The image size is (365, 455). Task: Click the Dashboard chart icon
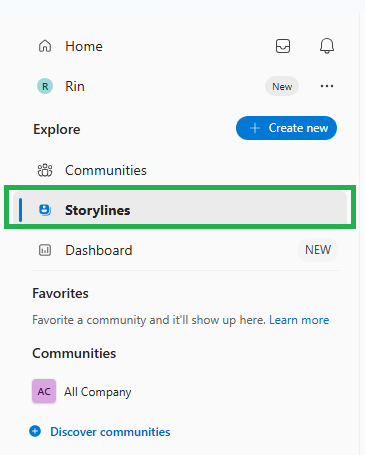coord(45,250)
